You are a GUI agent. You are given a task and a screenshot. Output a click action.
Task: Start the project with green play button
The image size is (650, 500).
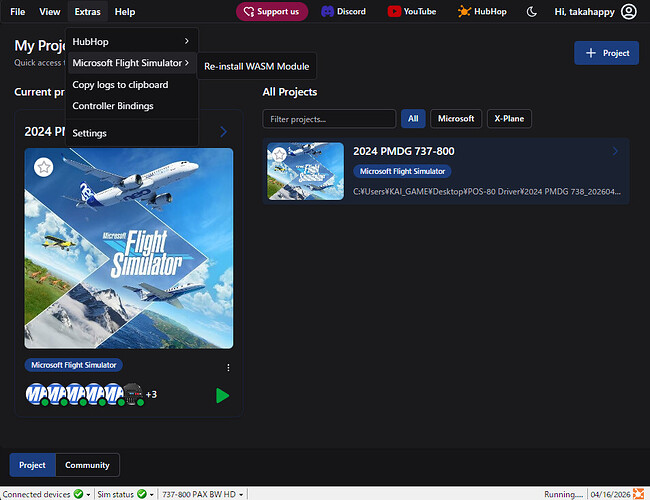(x=222, y=396)
